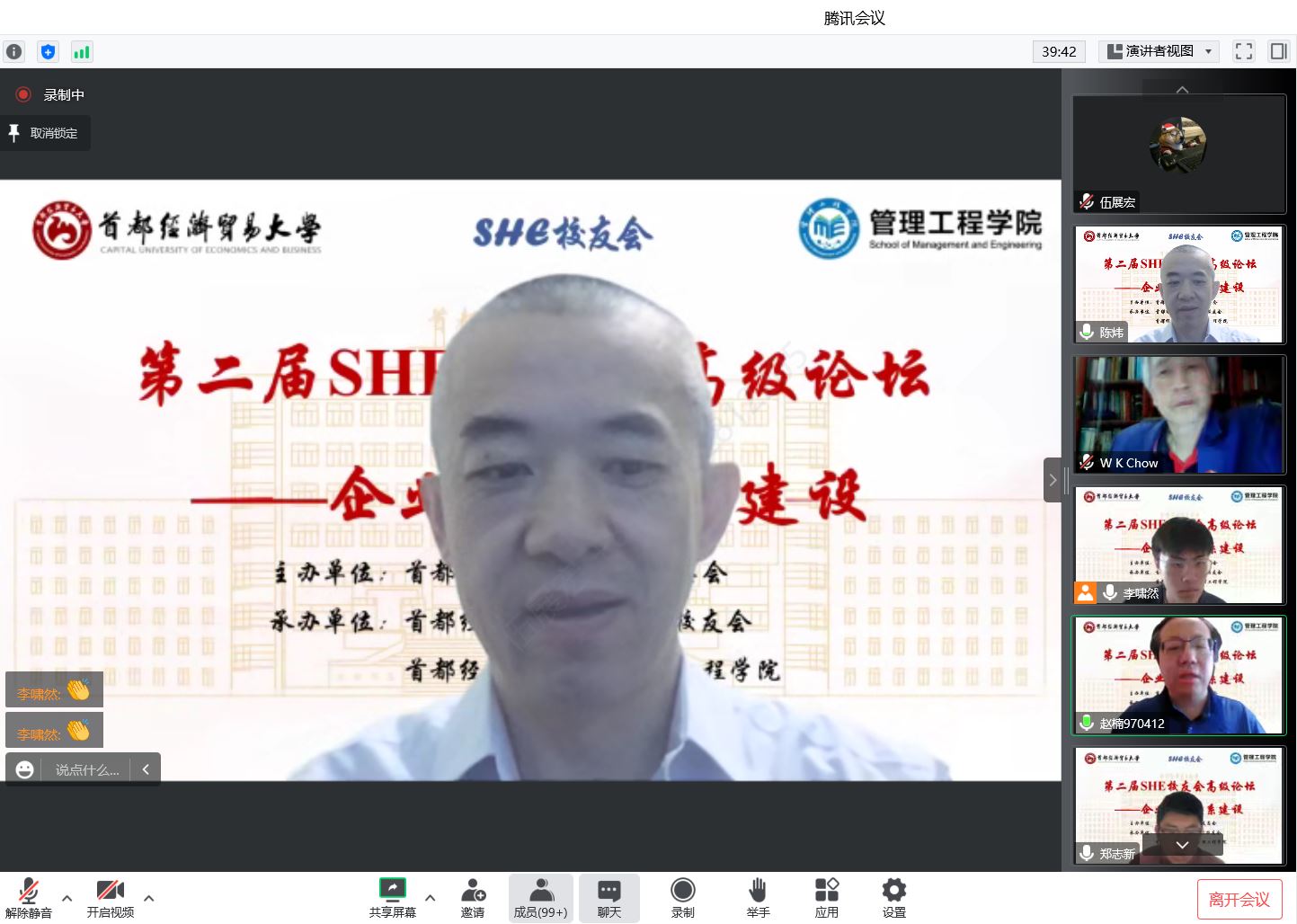Open the 成员(99+) participants list

[541, 898]
